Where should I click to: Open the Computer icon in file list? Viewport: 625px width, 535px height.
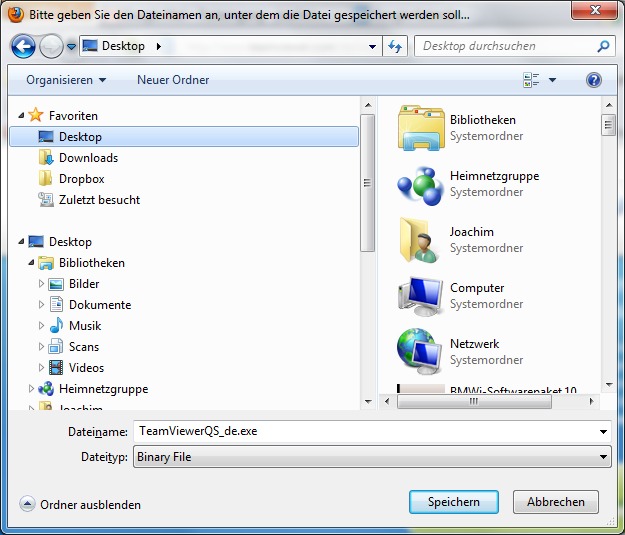[x=421, y=295]
